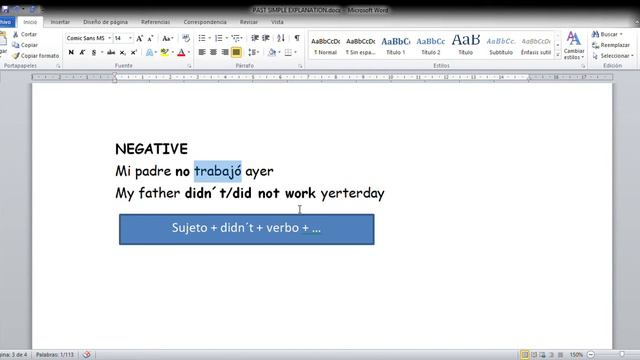Select print layout view in status bar

(525, 355)
